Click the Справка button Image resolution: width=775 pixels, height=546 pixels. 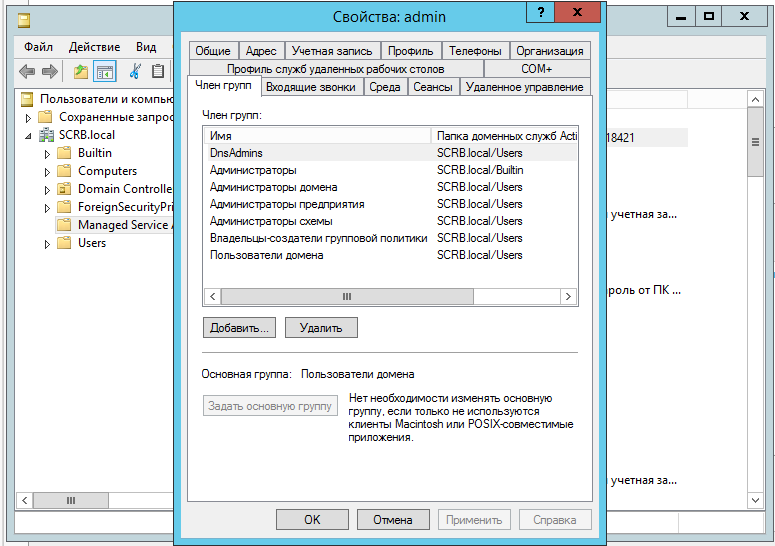point(555,520)
